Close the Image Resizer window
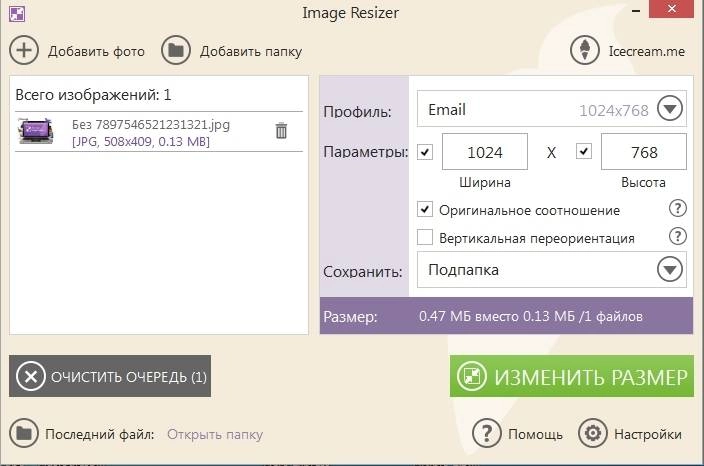Viewport: 704px width, 466px height. coord(672,9)
